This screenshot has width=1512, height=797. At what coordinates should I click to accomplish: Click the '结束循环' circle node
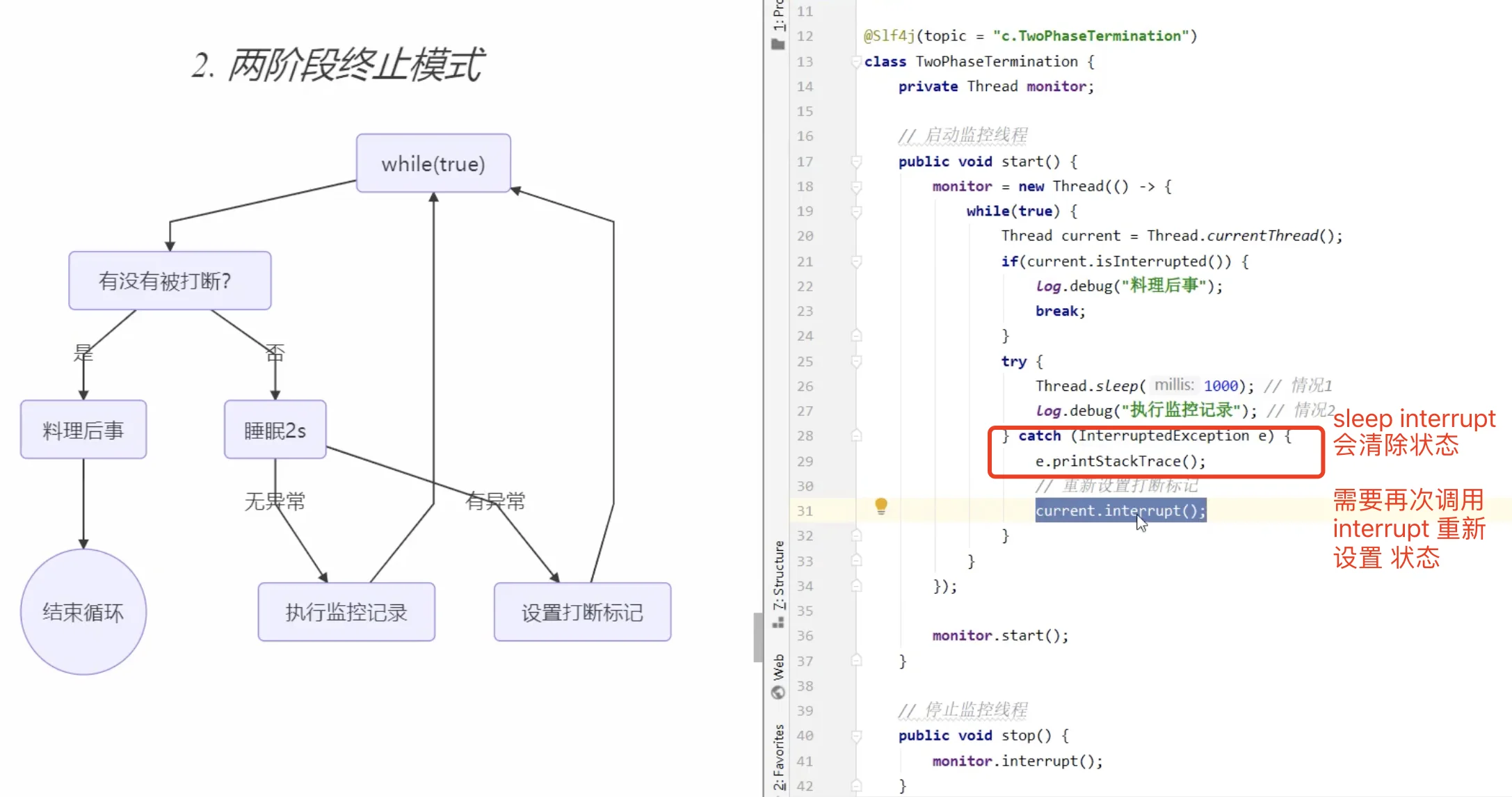pyautogui.click(x=83, y=611)
